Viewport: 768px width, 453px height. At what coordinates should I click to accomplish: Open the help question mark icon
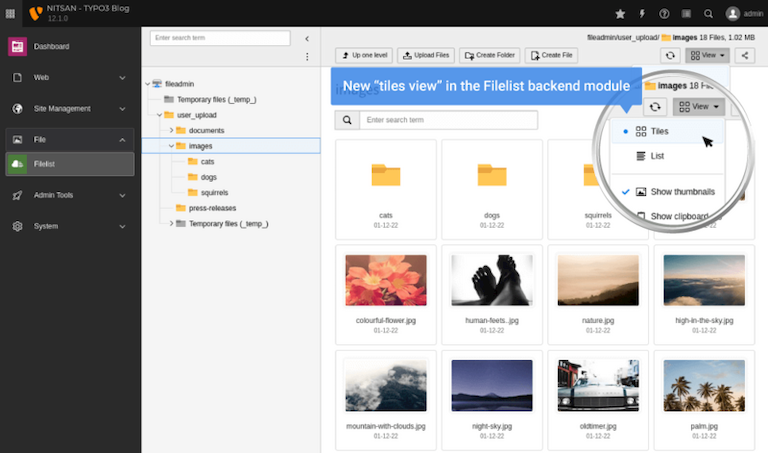[x=665, y=14]
